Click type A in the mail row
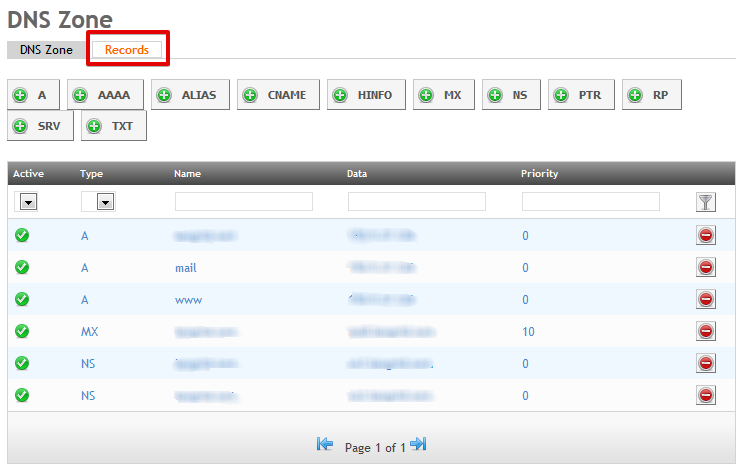The width and height of the screenshot is (745, 470). click(x=85, y=268)
